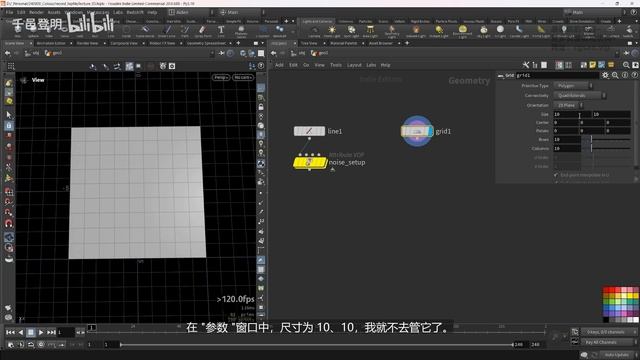Screen dimensions: 640x360
Task: Click the current frame number field
Action: point(66,333)
